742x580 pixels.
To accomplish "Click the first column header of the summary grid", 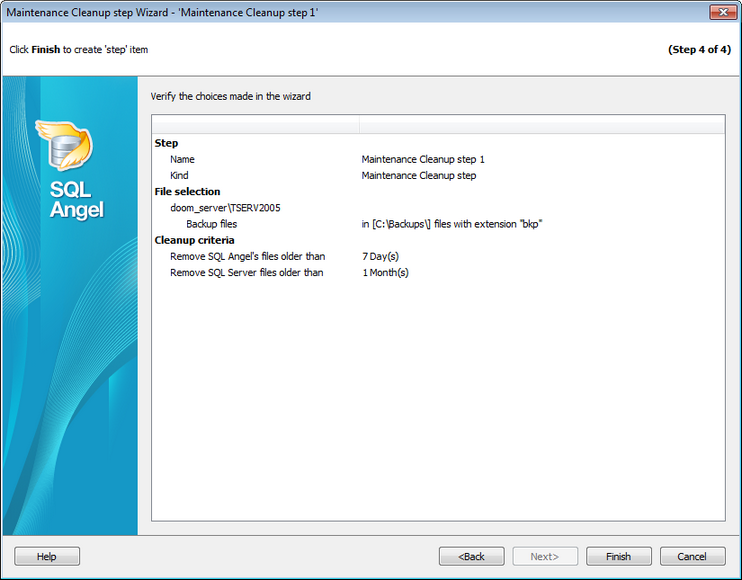I will [256, 125].
